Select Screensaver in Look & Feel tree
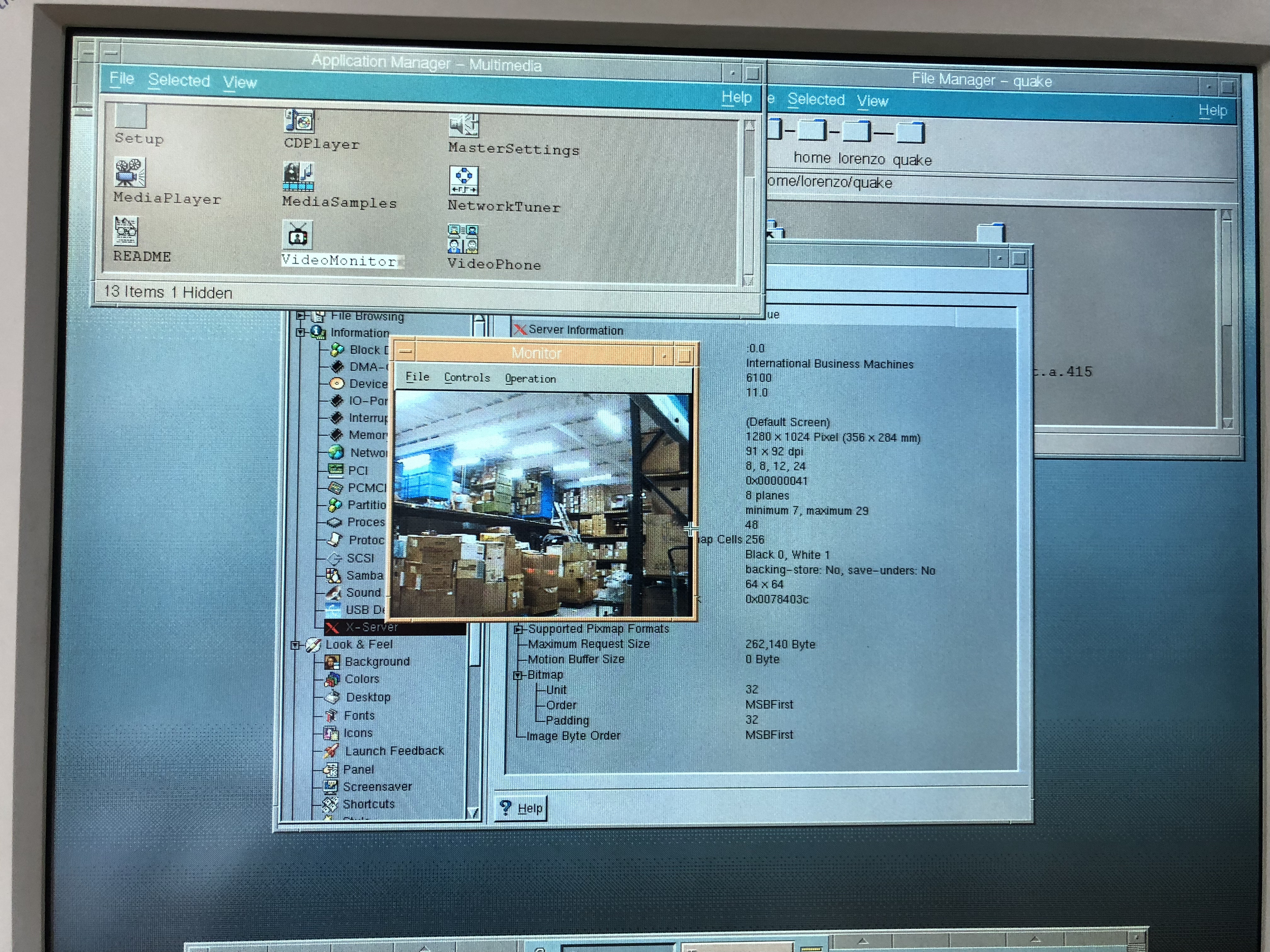Screen dimensions: 1270x952 377,787
